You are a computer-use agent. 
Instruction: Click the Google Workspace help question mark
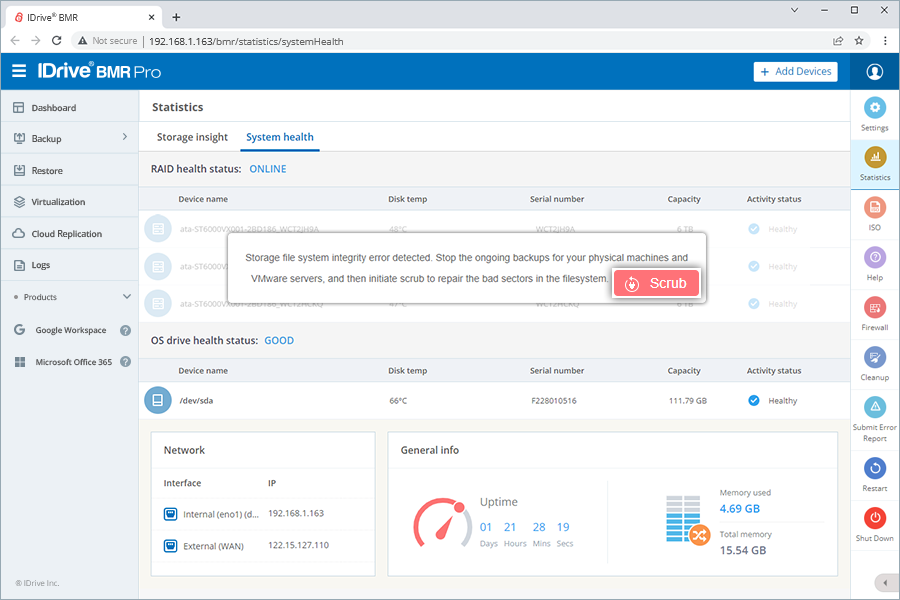pyautogui.click(x=125, y=330)
